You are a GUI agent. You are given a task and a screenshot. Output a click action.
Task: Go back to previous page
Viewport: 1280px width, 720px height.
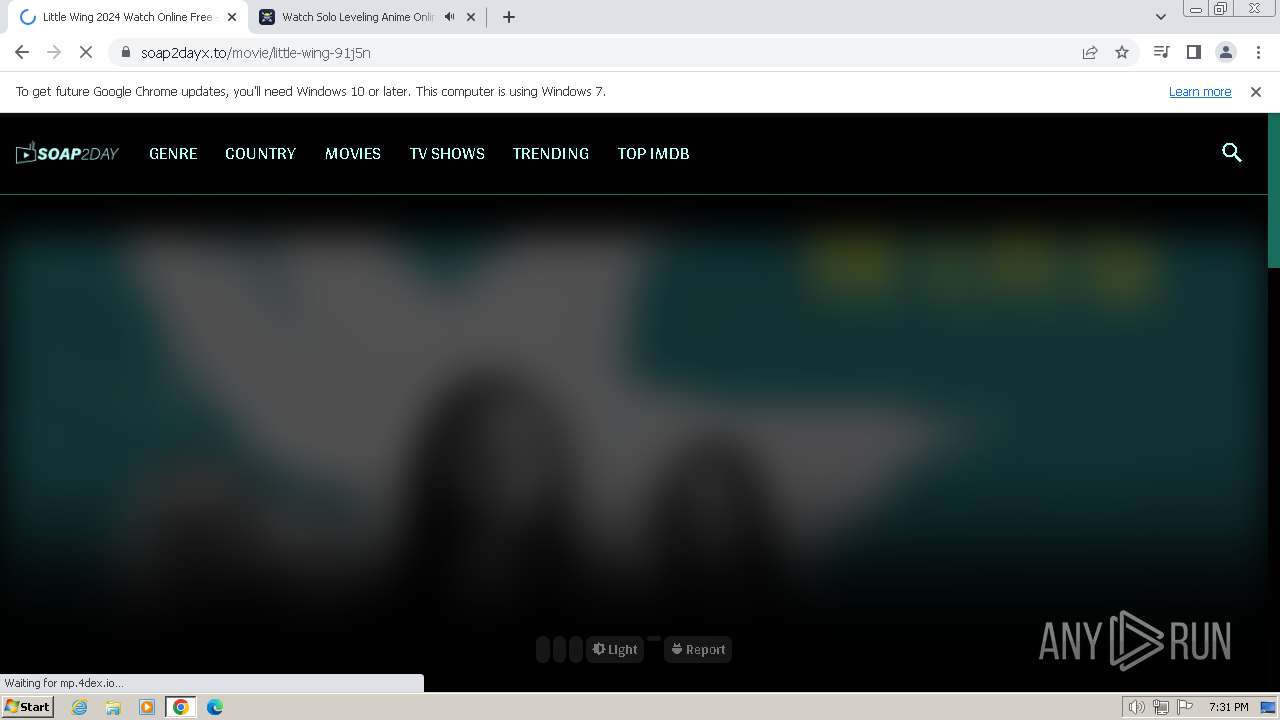point(22,52)
